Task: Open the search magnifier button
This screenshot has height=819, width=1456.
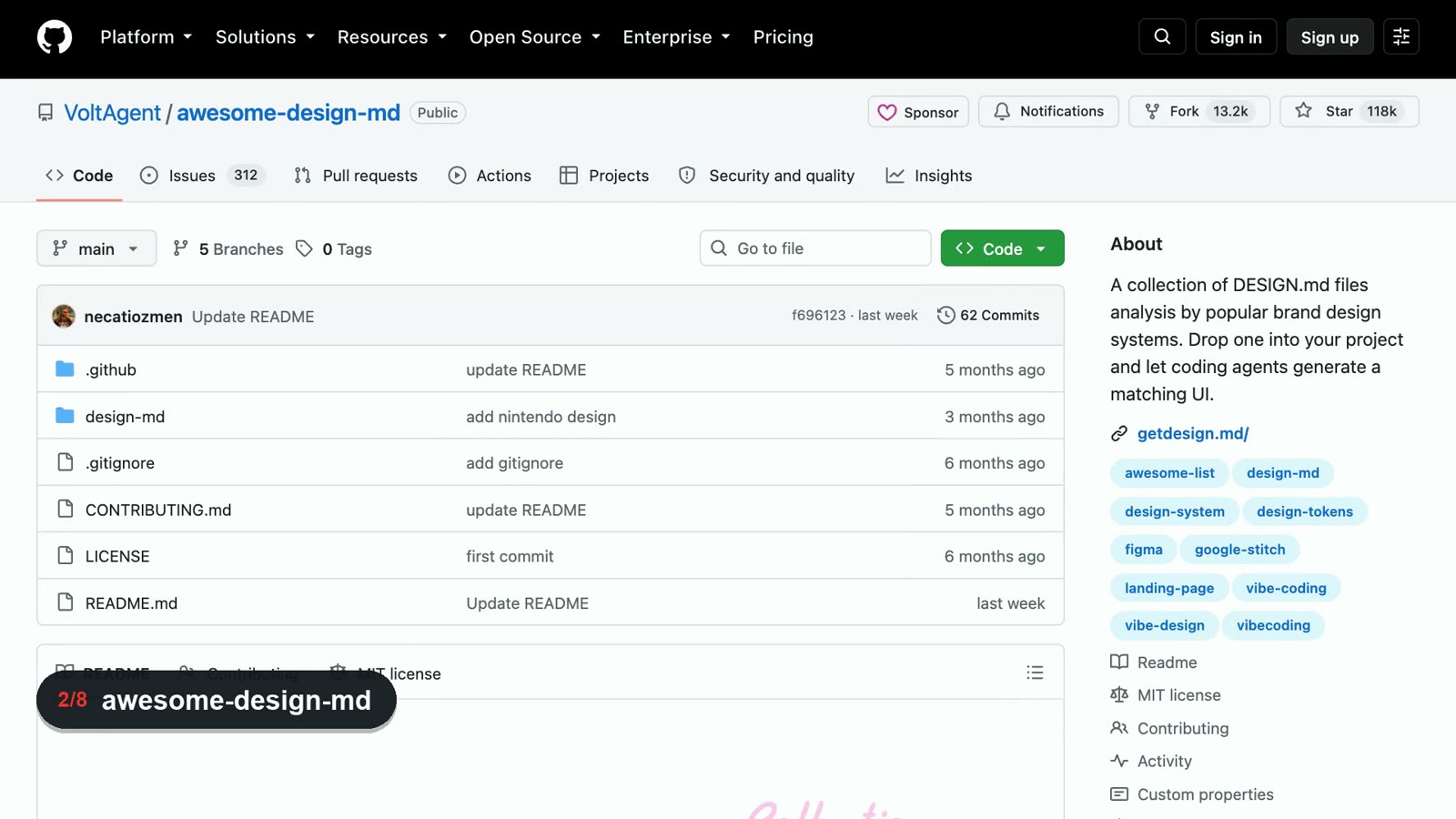Action: pyautogui.click(x=1162, y=36)
